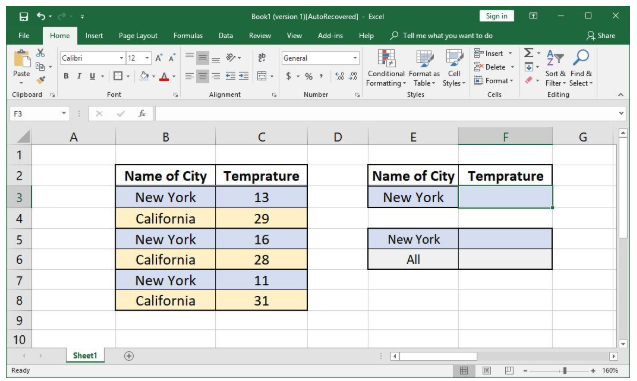Image resolution: width=637 pixels, height=381 pixels.
Task: Toggle Align Left alignment
Action: pyautogui.click(x=189, y=76)
